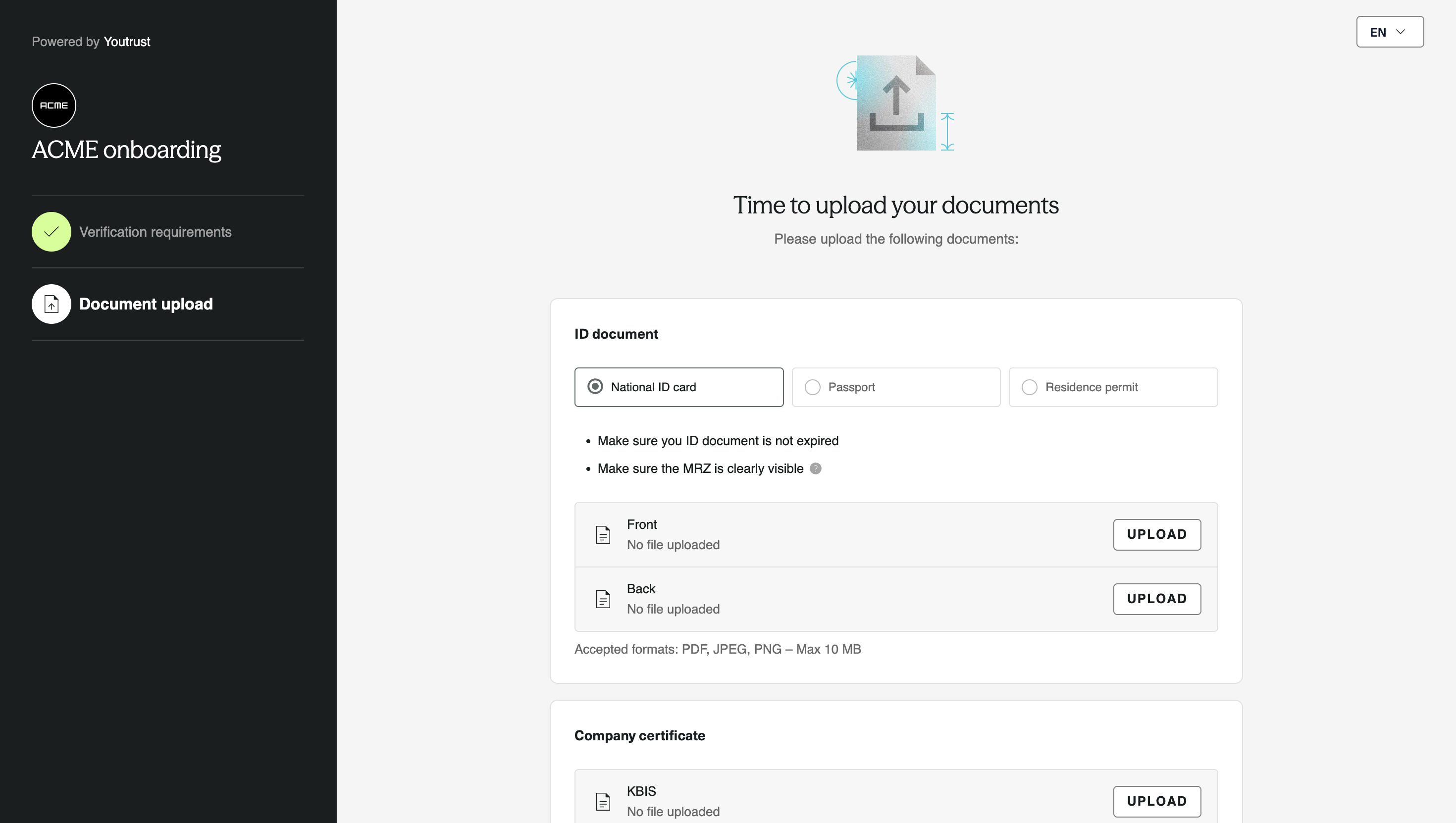1456x823 pixels.
Task: Click the Youtrust link in sidebar
Action: (127, 42)
